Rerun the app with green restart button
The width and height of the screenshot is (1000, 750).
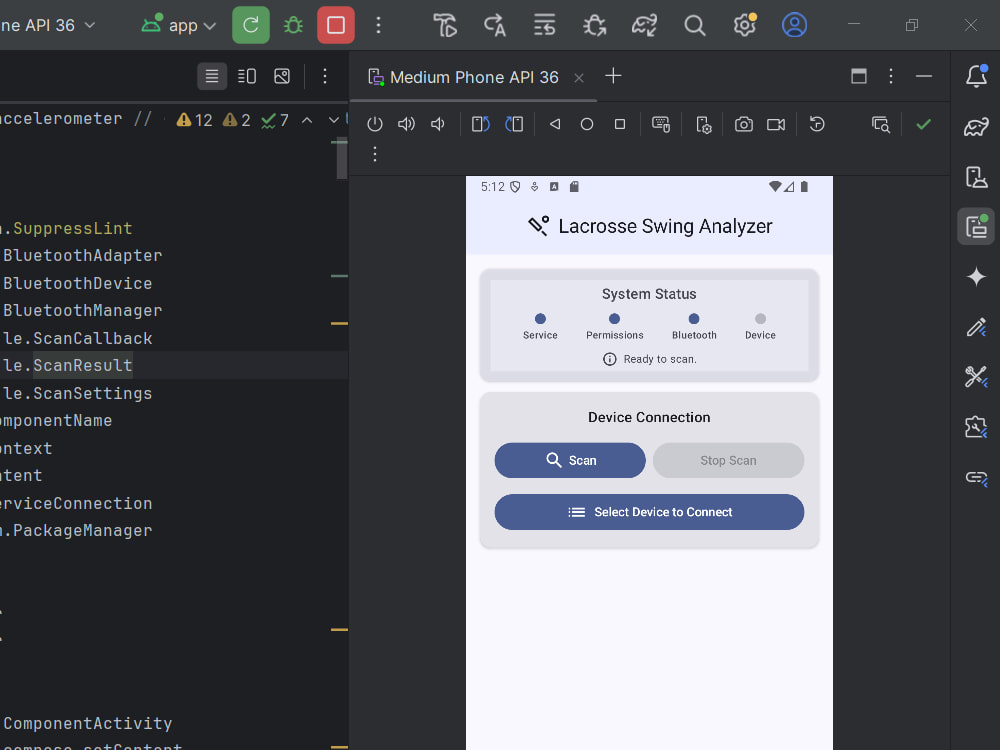[x=251, y=26]
